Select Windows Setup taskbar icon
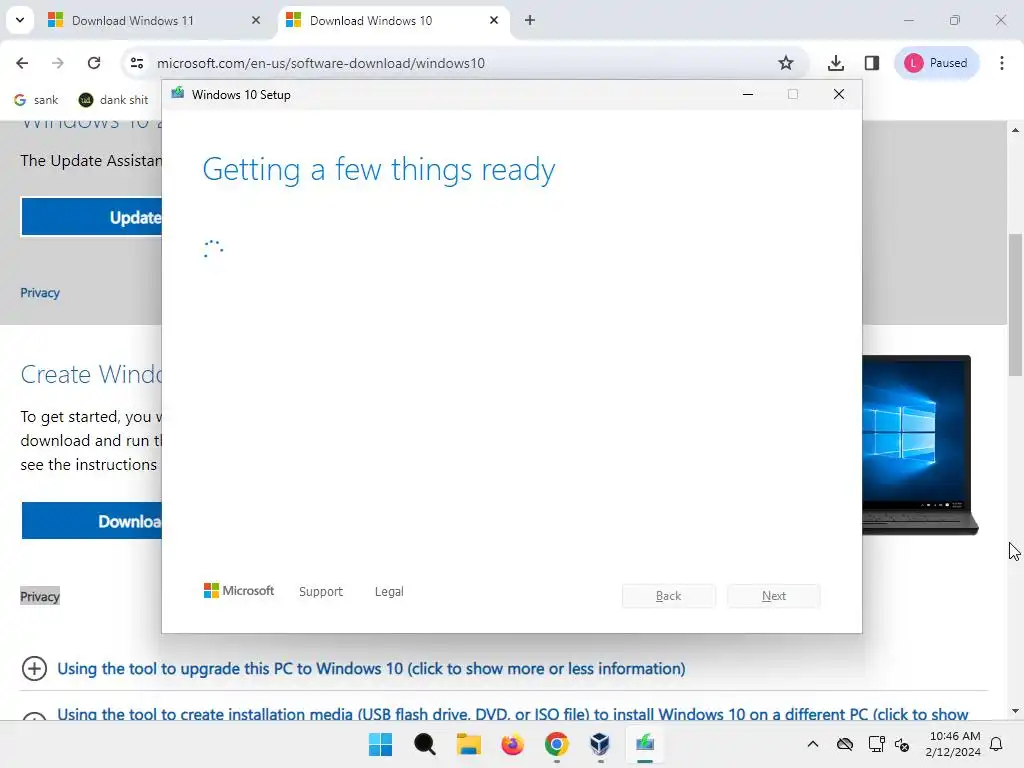1024x768 pixels. [645, 744]
